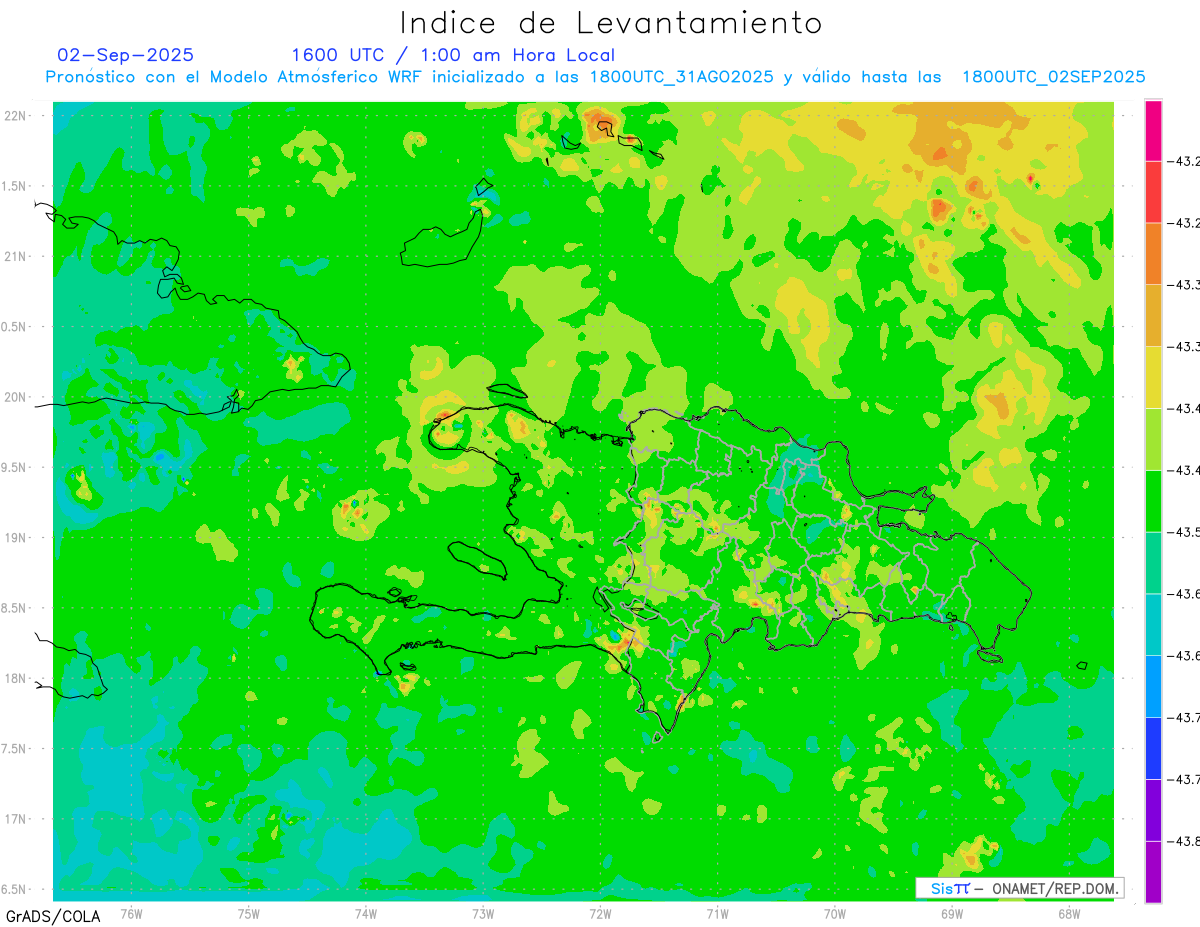Viewport: 1200px width, 927px height.
Task: Pick the cyan swatch on the color scale
Action: (x=1153, y=624)
